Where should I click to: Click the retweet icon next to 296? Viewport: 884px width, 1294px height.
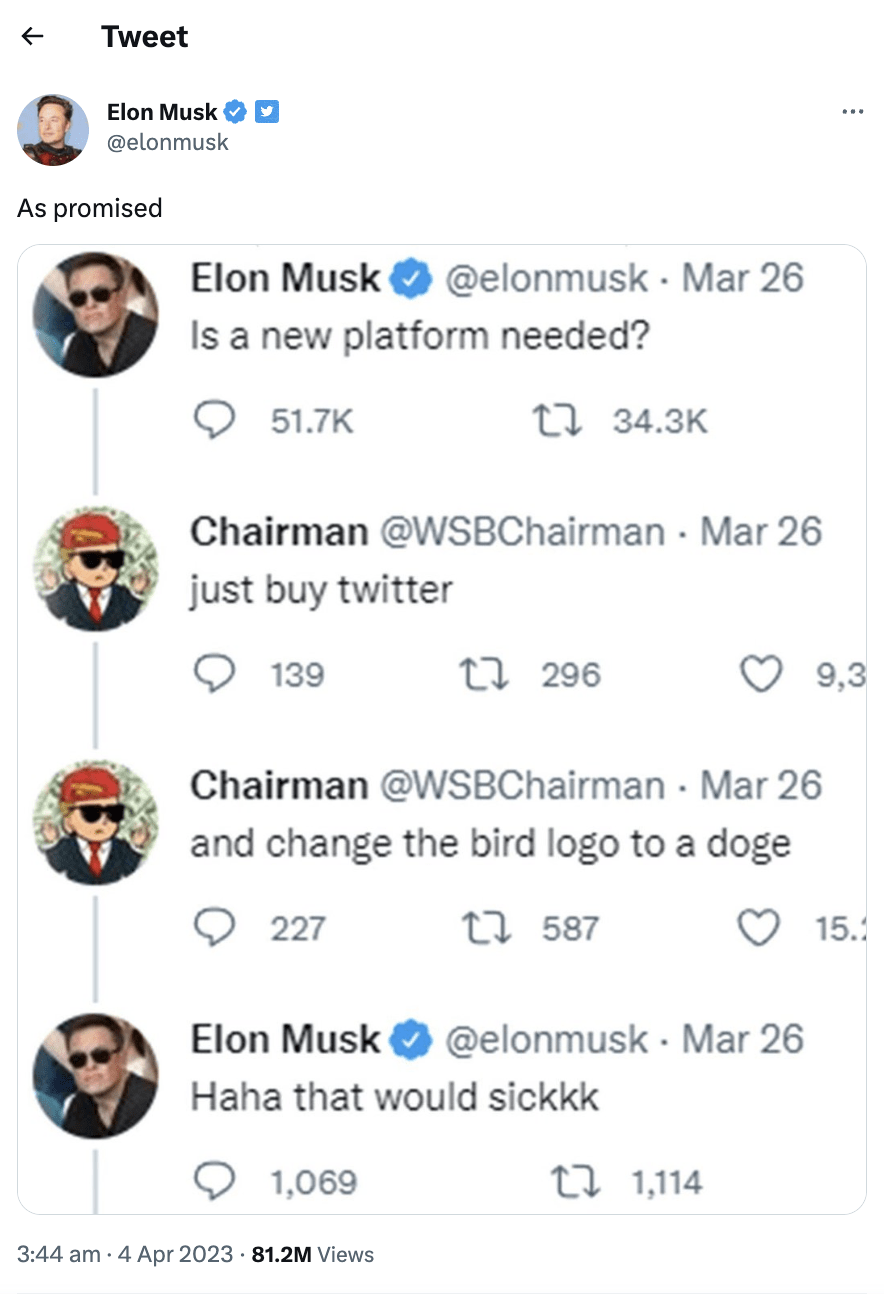[484, 674]
